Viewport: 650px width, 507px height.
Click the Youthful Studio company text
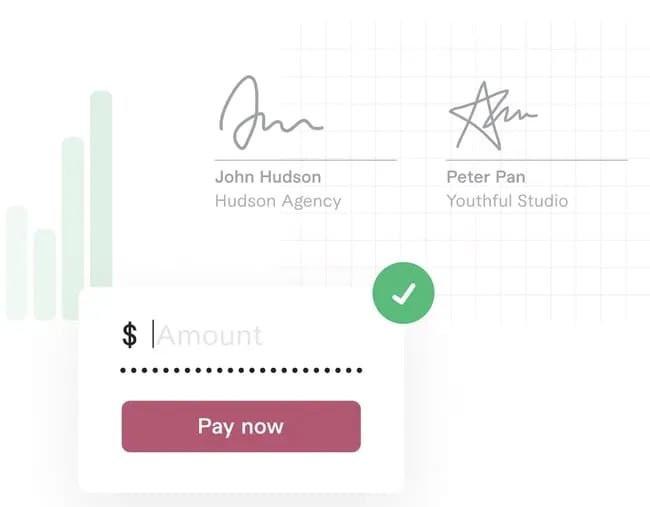(x=507, y=201)
